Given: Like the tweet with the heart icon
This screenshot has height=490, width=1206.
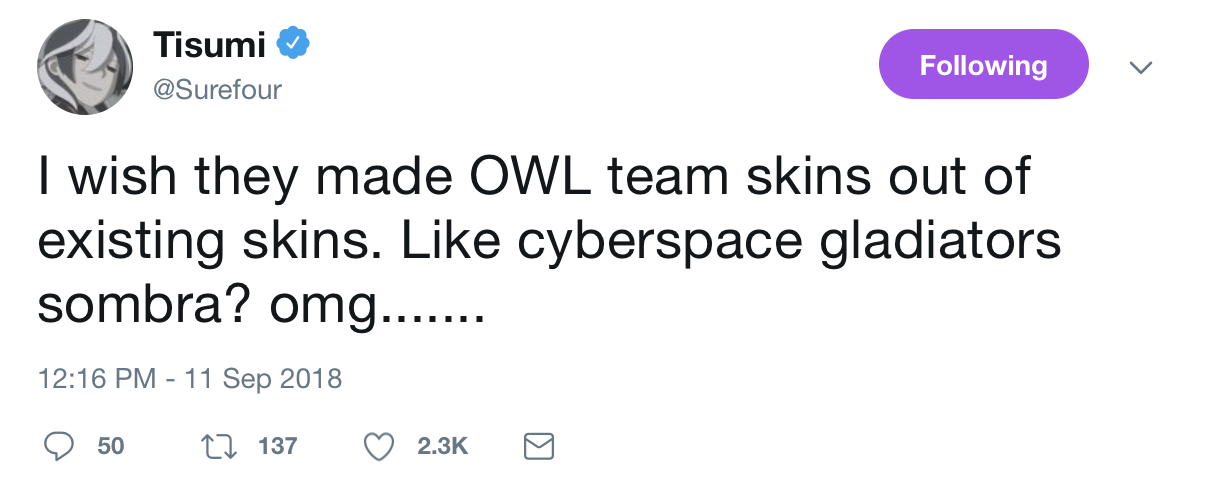Looking at the screenshot, I should coord(378,445).
